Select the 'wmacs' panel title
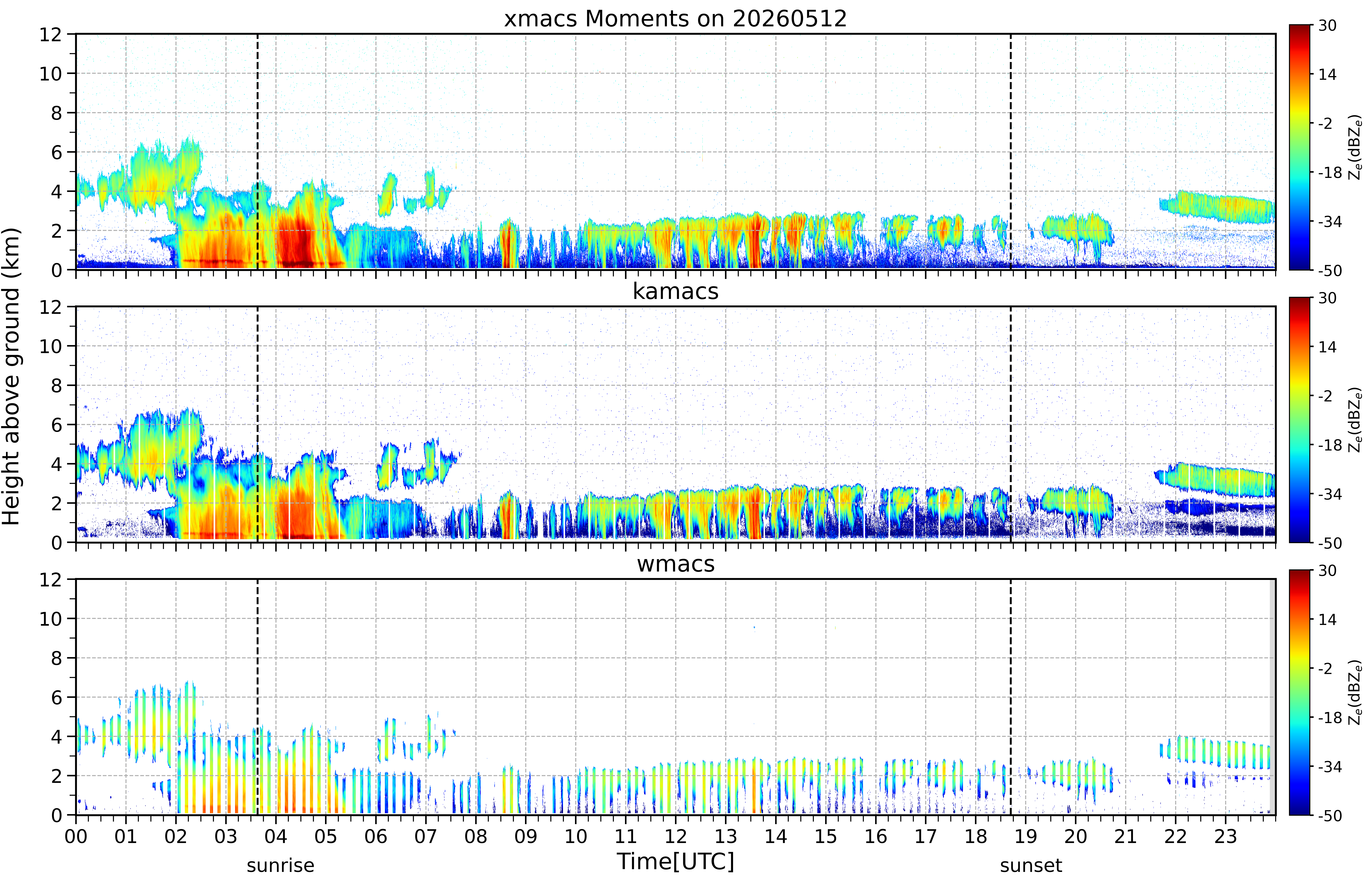The height and width of the screenshot is (885, 1372). click(x=675, y=564)
